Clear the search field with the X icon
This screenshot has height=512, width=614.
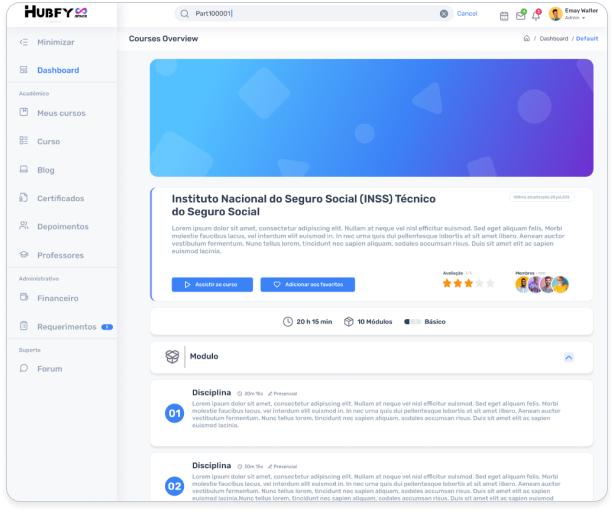(x=444, y=14)
